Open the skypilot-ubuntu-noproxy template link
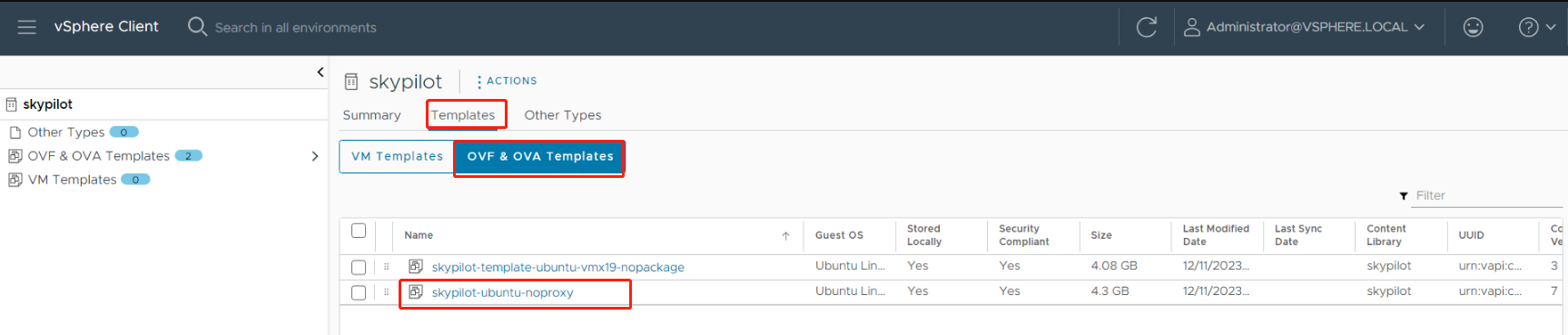The height and width of the screenshot is (335, 1568). pyautogui.click(x=502, y=292)
